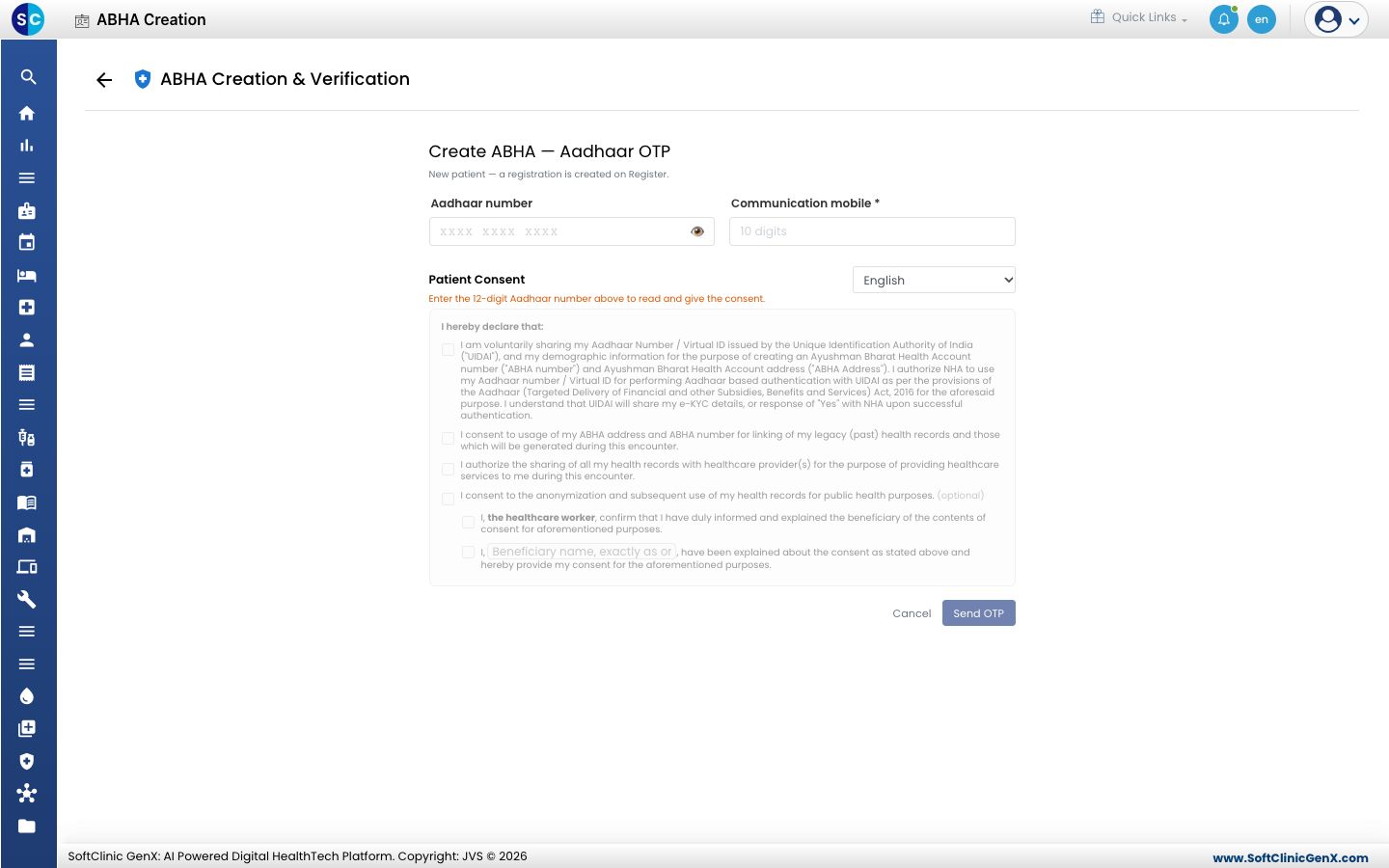This screenshot has width=1389, height=868.
Task: Open the vaccine vials icon
Action: click(27, 437)
